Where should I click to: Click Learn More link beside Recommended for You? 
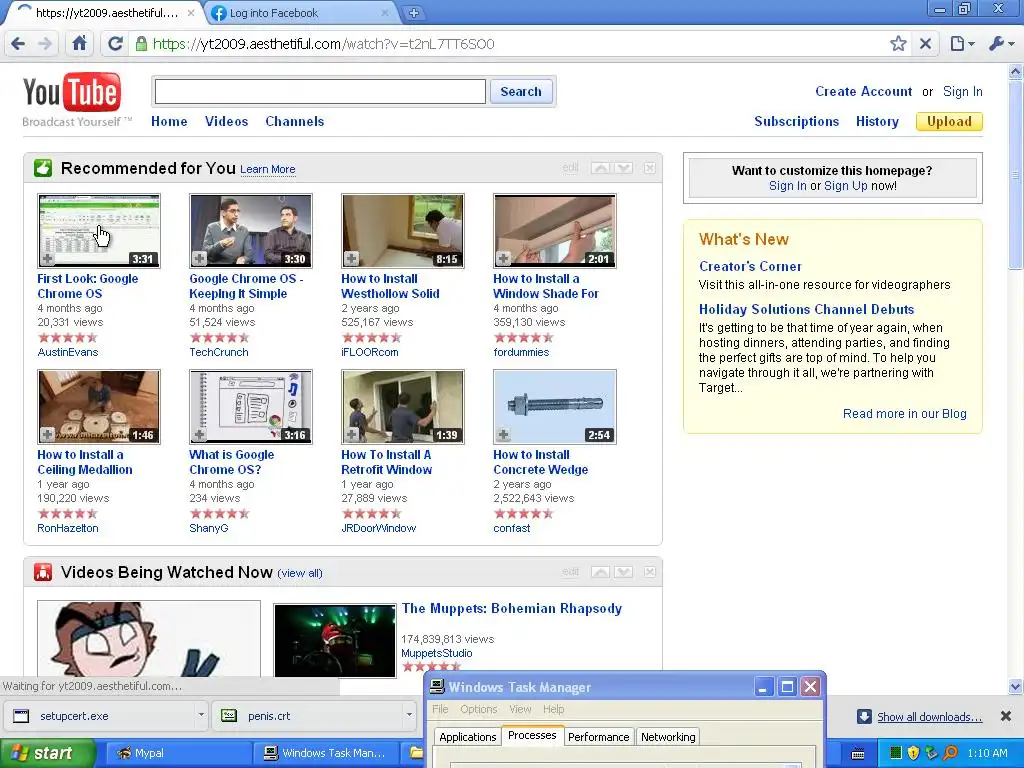pos(268,170)
